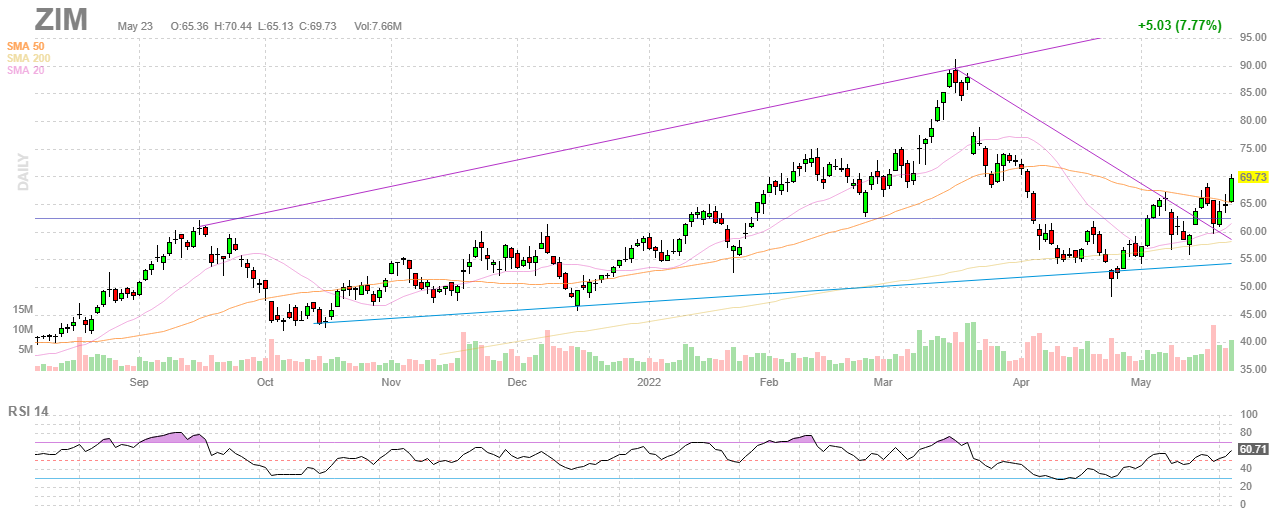Click the ZIM ticker symbol

(61, 19)
